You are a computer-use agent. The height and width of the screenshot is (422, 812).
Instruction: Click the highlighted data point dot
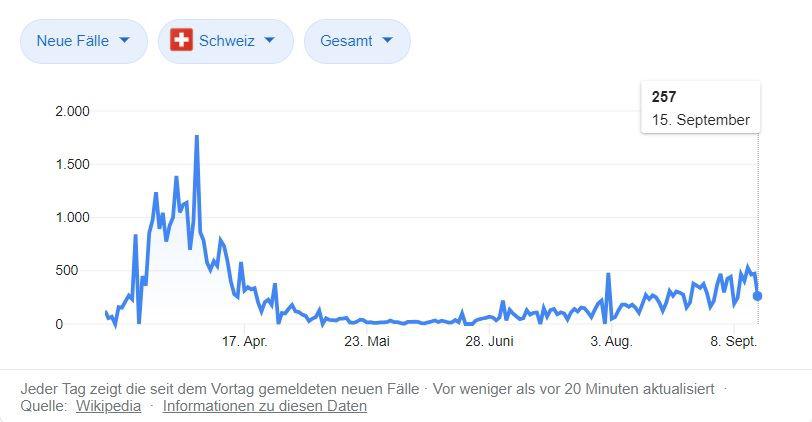point(758,296)
